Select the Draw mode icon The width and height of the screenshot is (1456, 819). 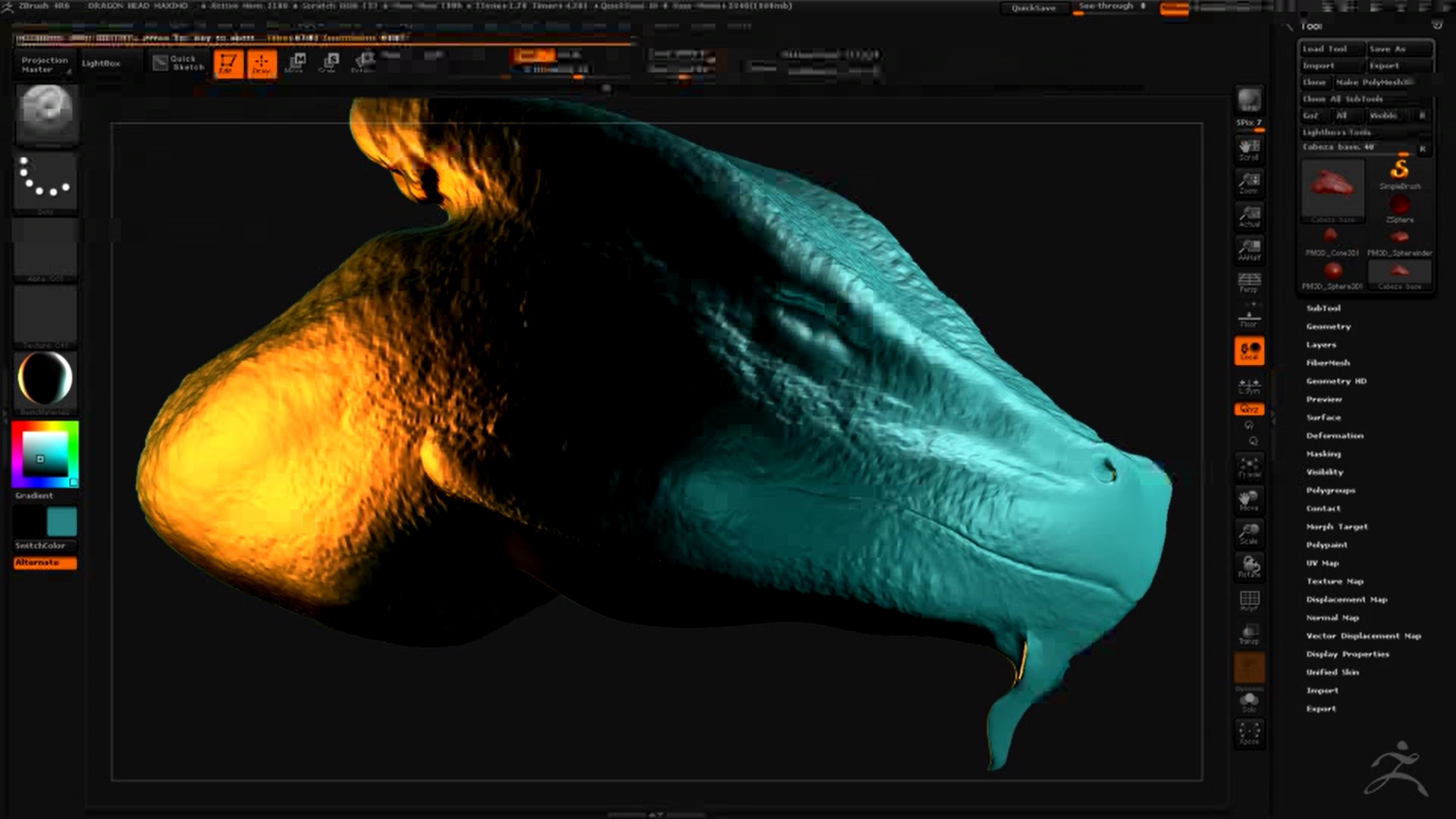coord(262,64)
